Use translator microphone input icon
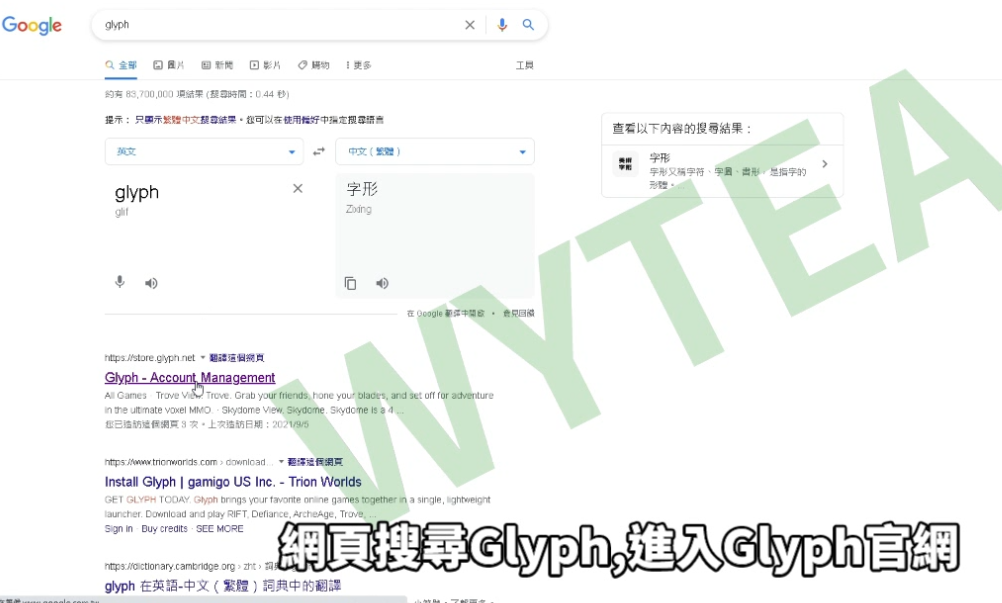Image resolution: width=1002 pixels, height=603 pixels. click(119, 282)
